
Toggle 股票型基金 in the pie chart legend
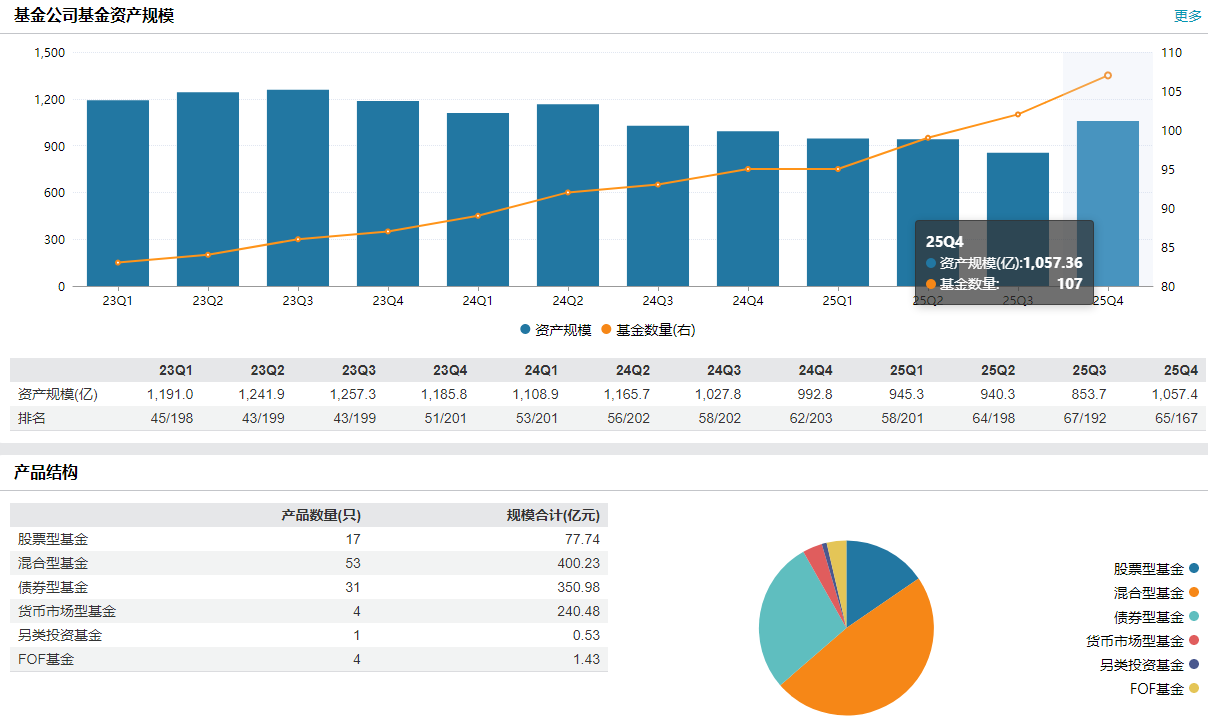click(1149, 569)
